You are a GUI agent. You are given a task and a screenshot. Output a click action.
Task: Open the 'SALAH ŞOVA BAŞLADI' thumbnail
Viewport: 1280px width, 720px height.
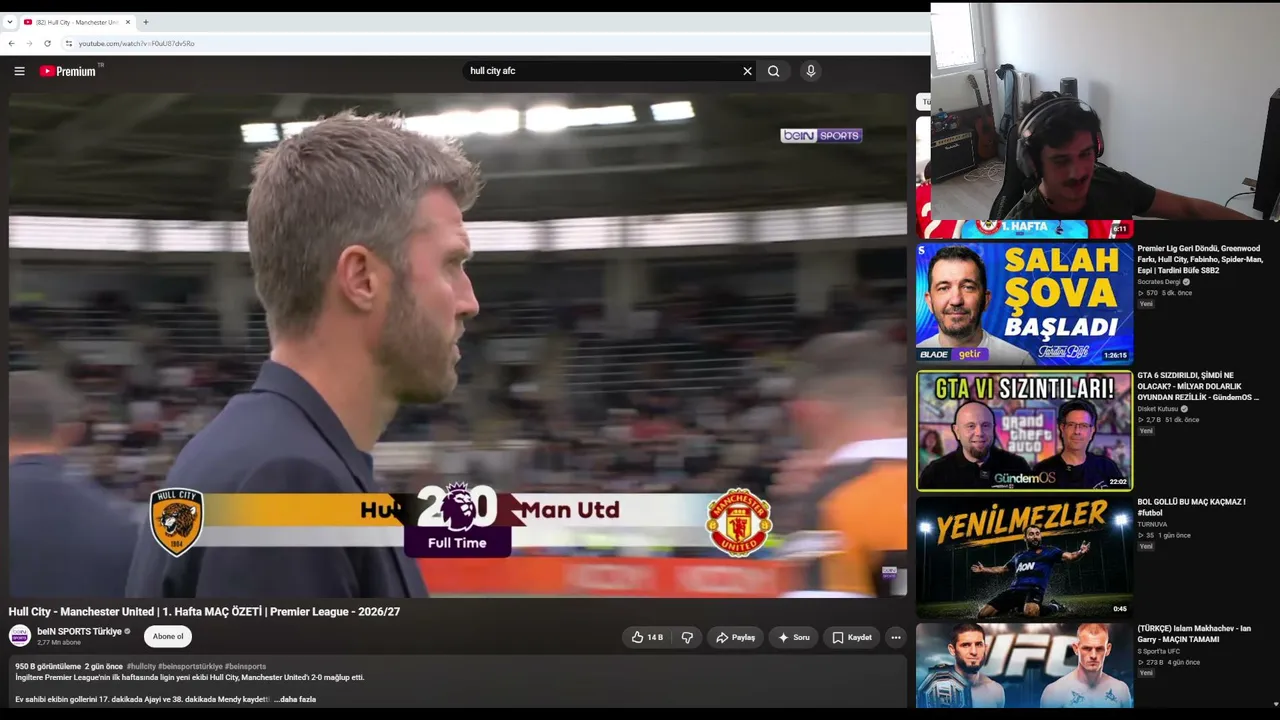click(x=1024, y=302)
